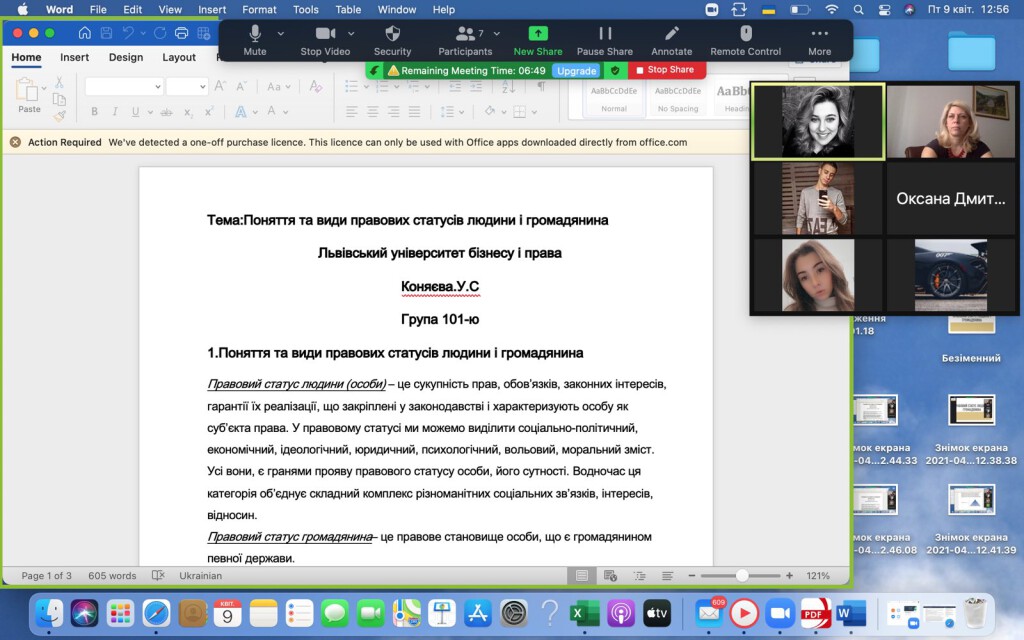The image size is (1024, 640).
Task: Toggle Subscript formatting
Action: tap(188, 112)
